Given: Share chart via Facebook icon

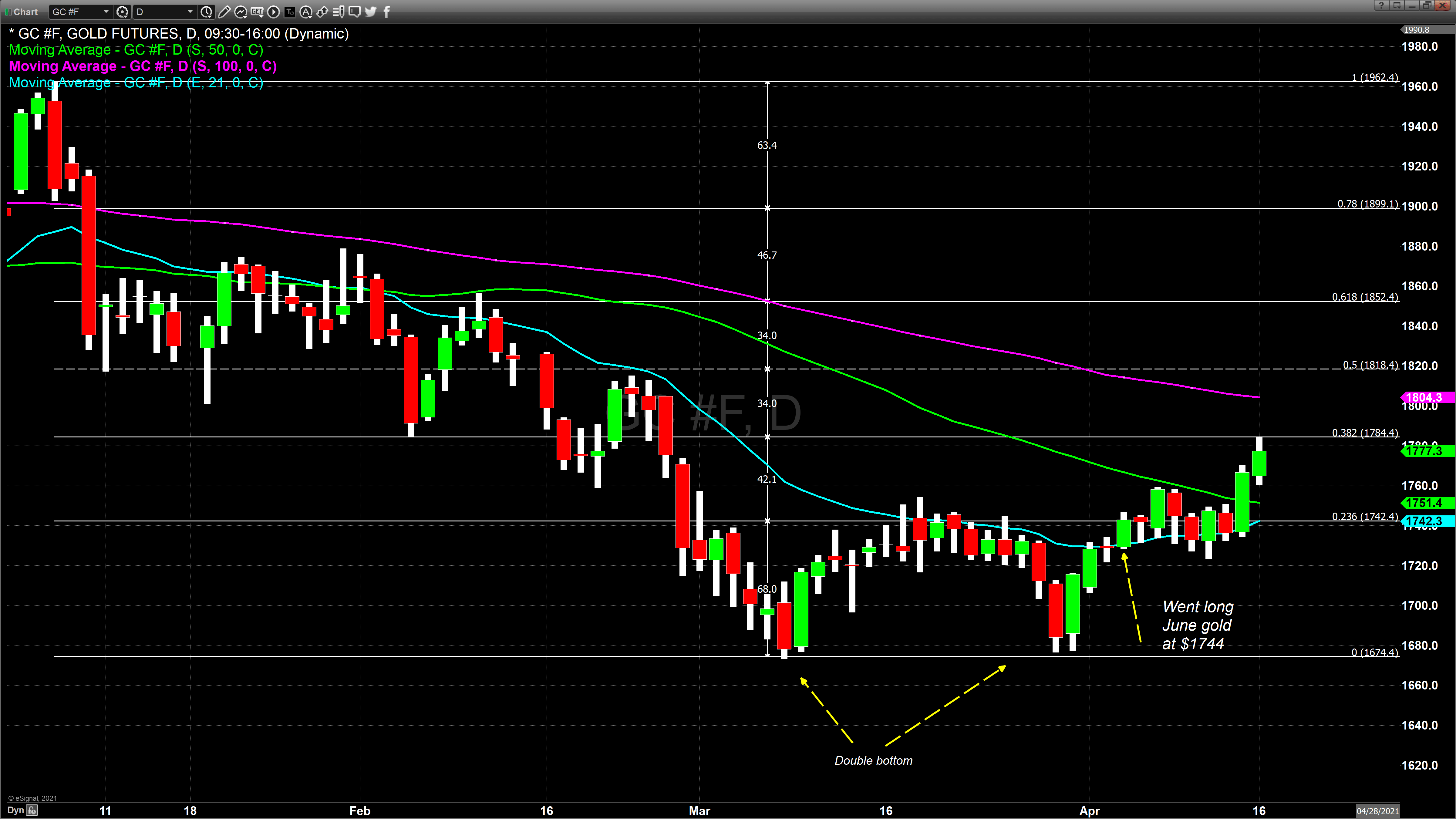Looking at the screenshot, I should point(387,11).
